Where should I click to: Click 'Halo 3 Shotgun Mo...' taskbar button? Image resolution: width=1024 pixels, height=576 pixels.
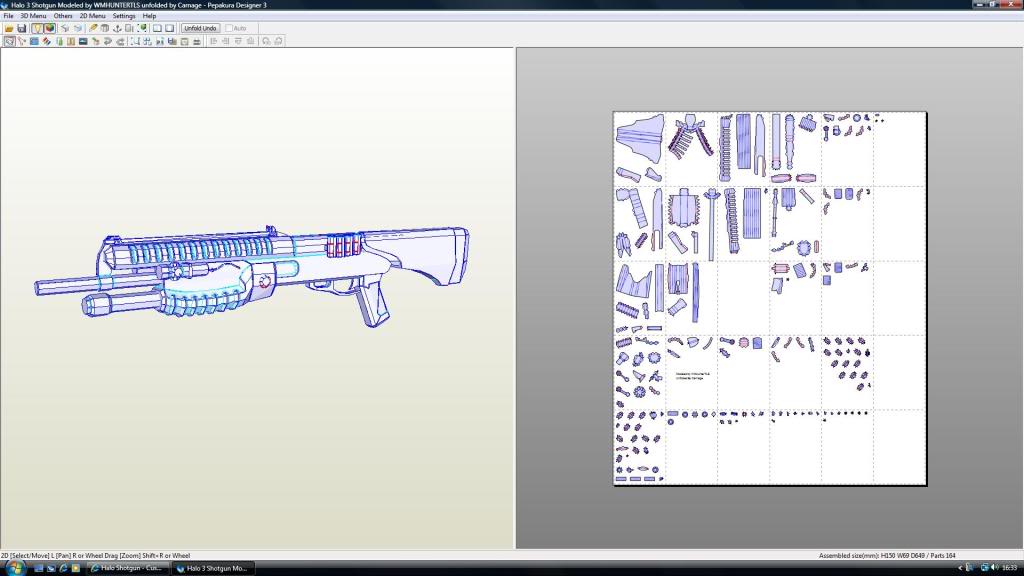pos(213,568)
